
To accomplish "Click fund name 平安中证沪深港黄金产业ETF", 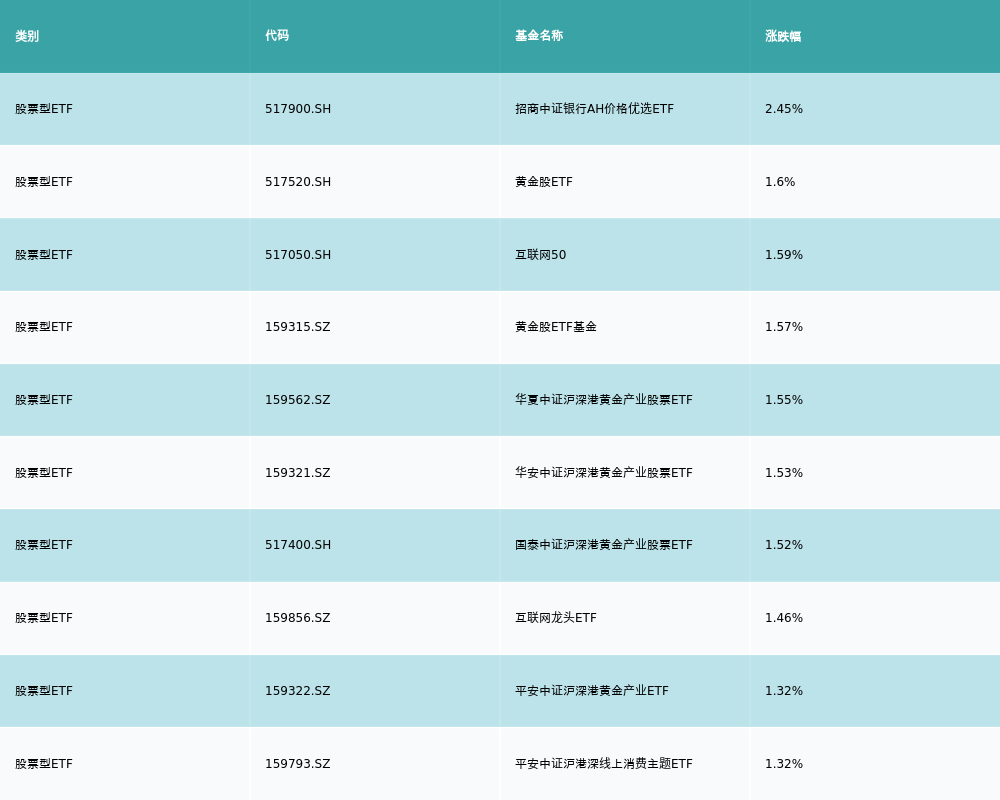I will (x=592, y=691).
